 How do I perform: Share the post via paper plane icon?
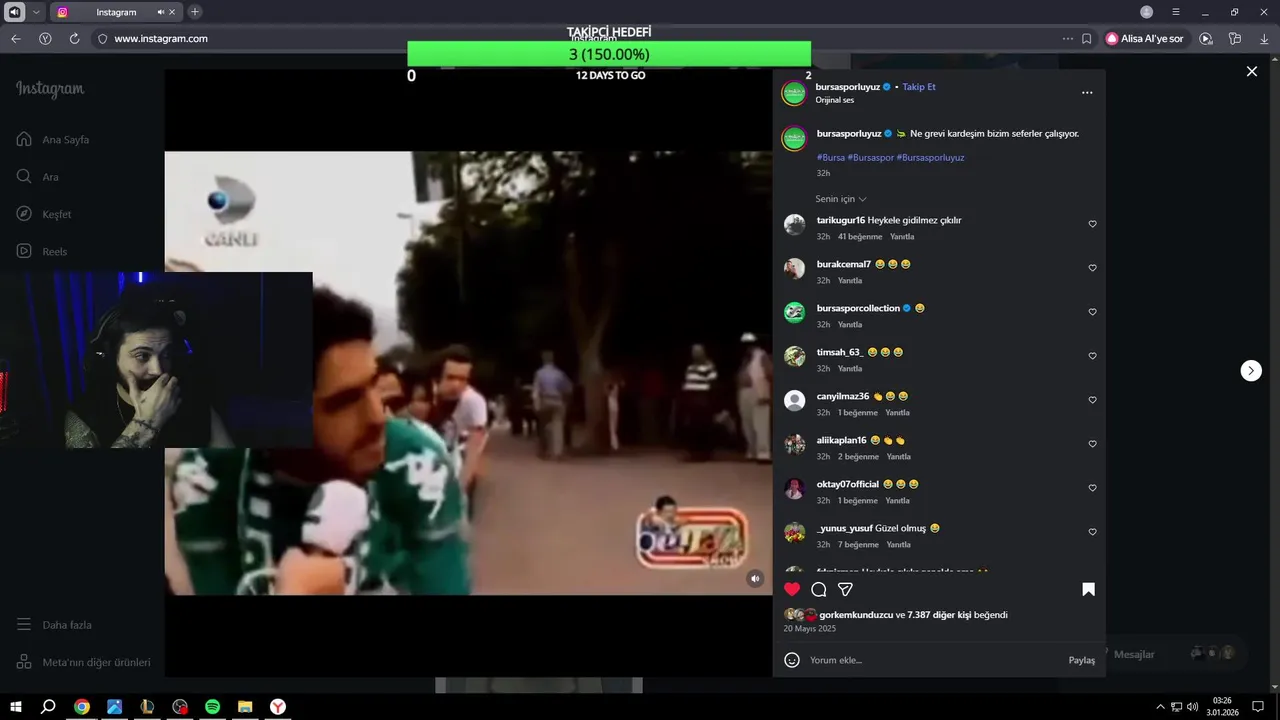tap(845, 589)
